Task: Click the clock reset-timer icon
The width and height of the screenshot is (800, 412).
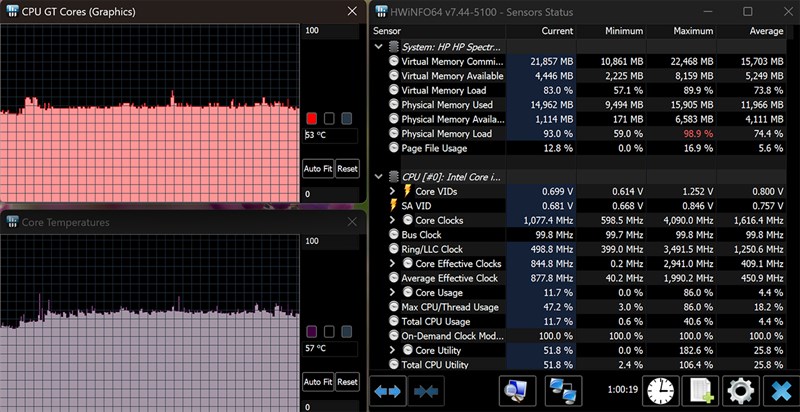Action: point(660,390)
